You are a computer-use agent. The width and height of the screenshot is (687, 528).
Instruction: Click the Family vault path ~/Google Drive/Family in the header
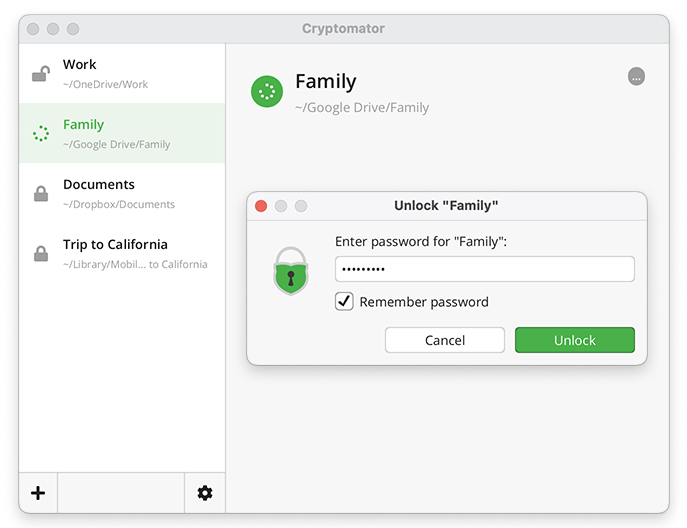point(362,108)
